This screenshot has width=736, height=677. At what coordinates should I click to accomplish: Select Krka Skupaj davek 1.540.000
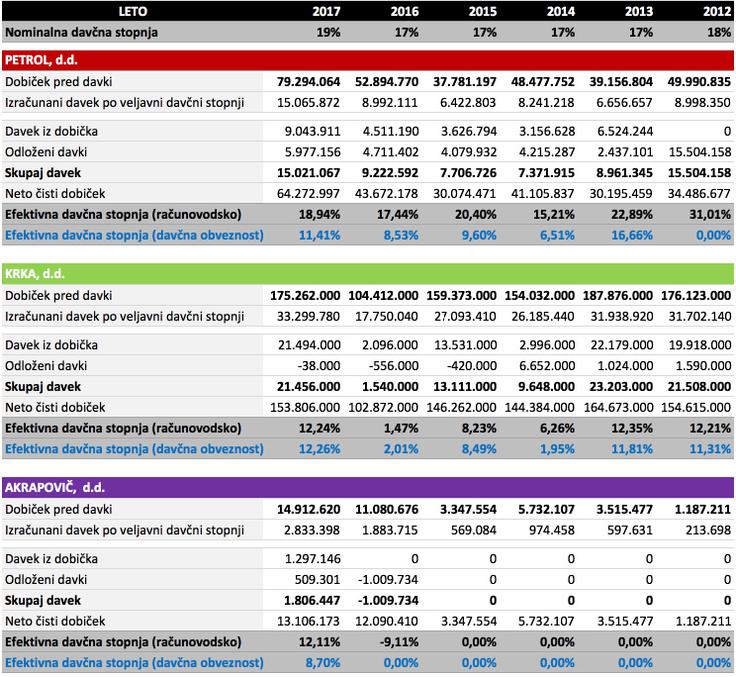point(390,387)
